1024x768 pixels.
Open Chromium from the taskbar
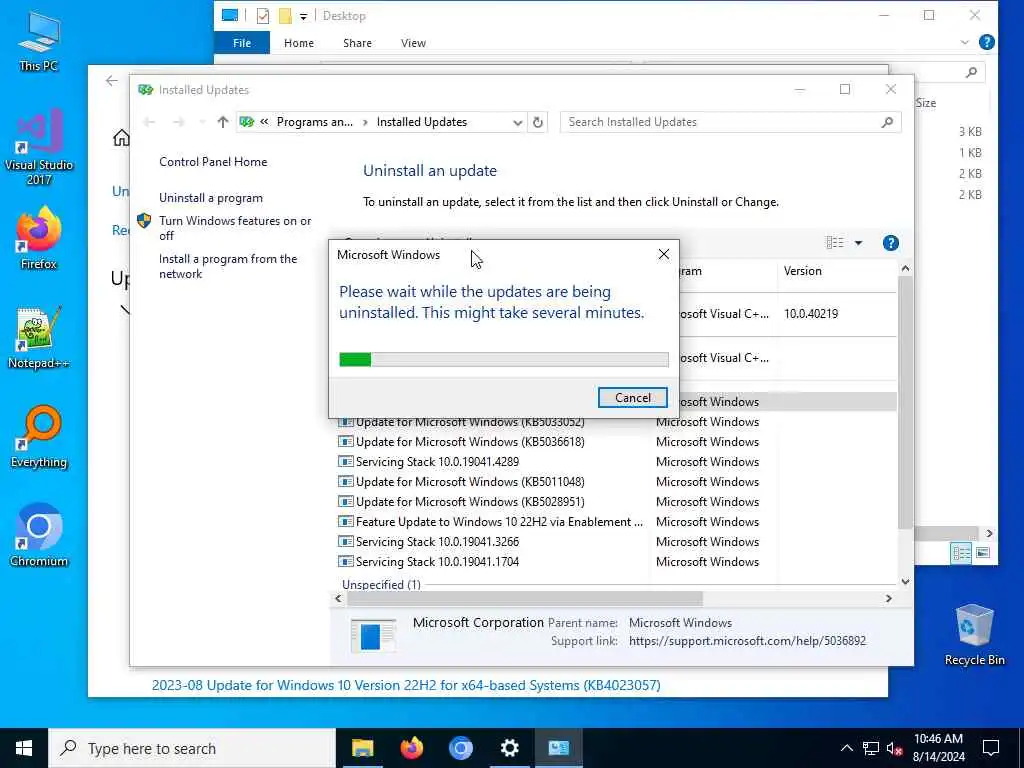point(460,748)
